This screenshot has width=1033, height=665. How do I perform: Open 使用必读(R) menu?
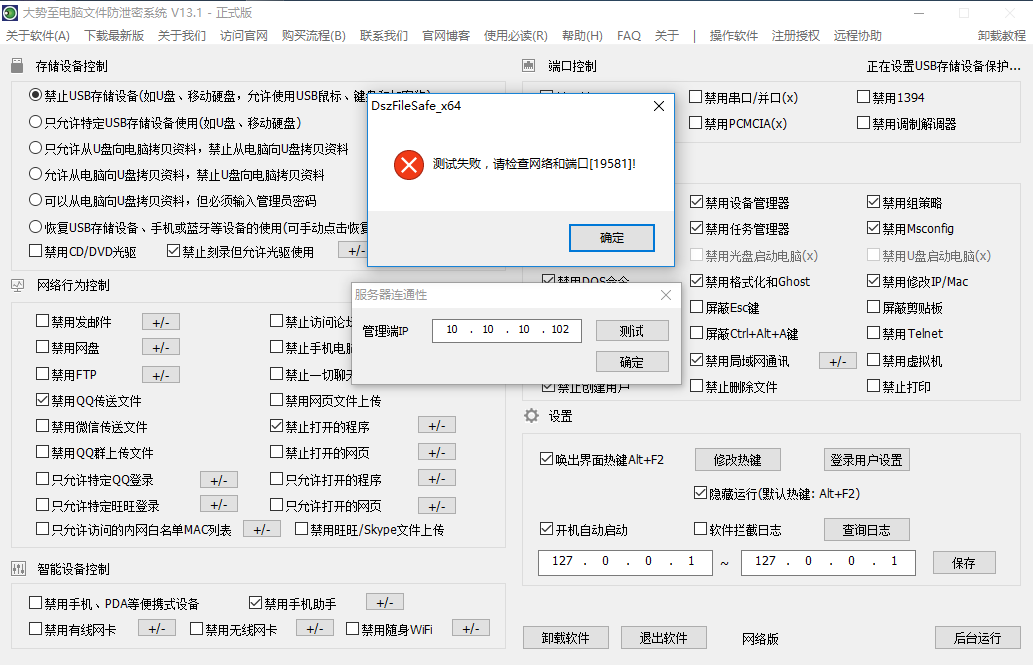[515, 36]
